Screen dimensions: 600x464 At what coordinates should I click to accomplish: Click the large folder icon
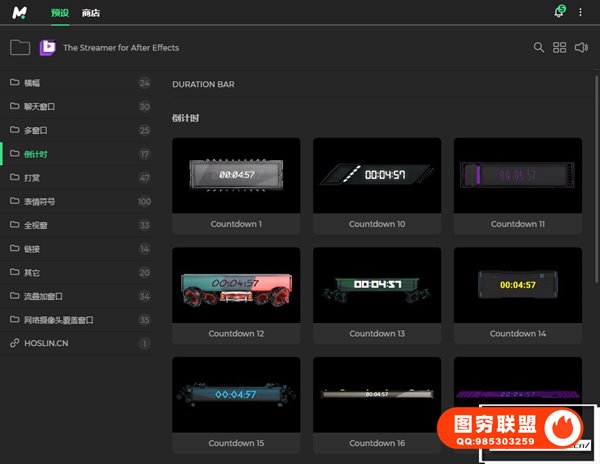tap(19, 47)
